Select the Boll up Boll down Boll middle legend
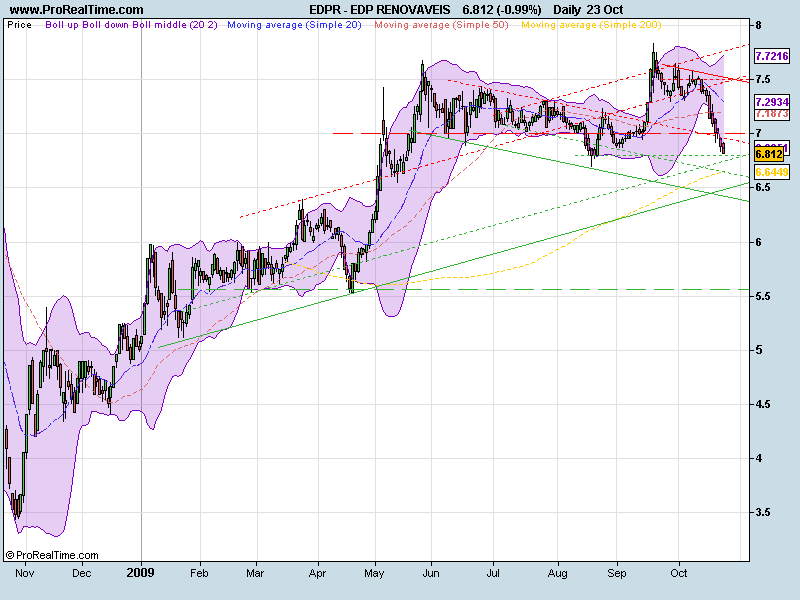800x600 pixels. [131, 25]
